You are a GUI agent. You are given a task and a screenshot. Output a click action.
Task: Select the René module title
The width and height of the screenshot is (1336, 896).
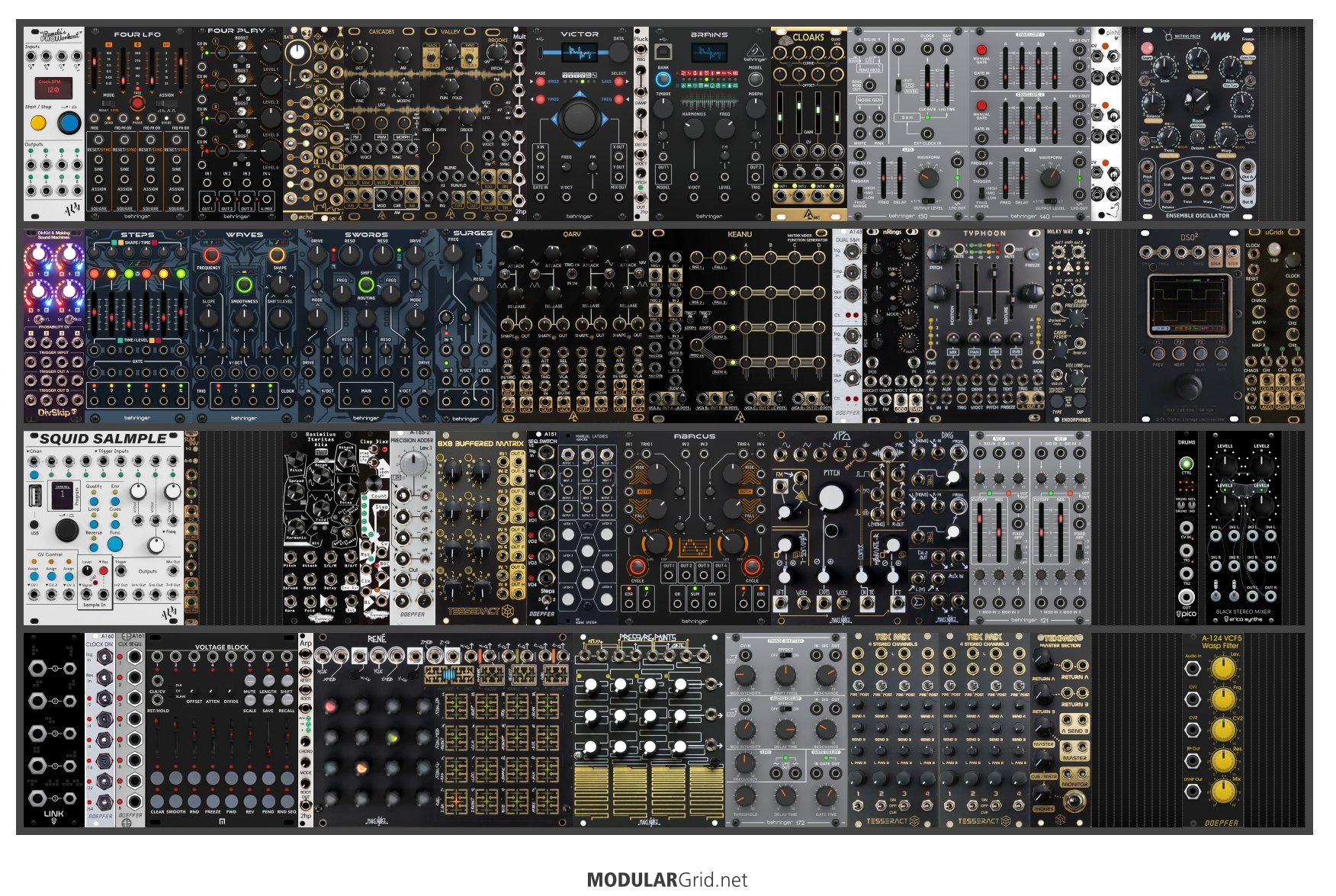tap(377, 639)
